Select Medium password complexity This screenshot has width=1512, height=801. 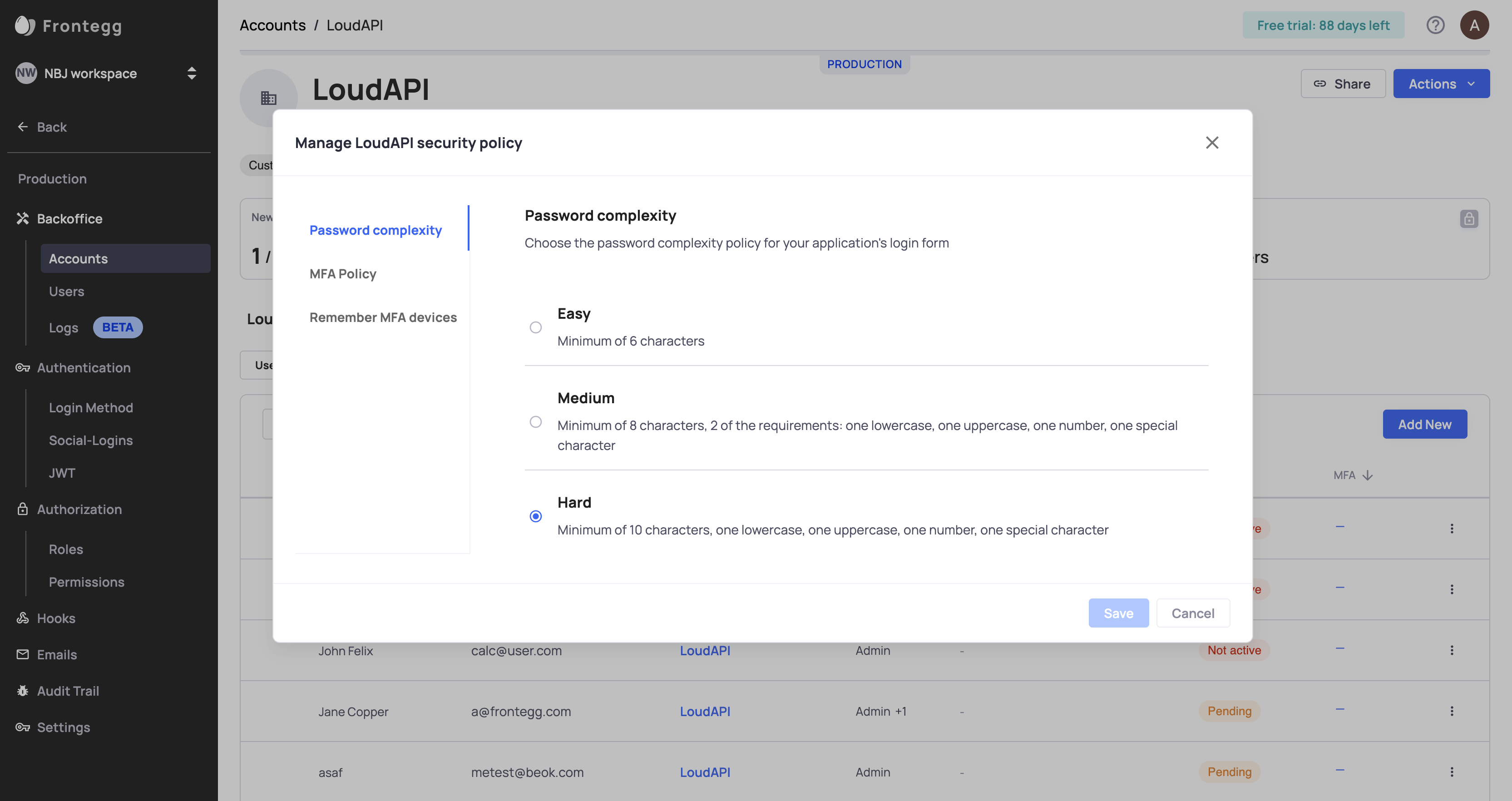(x=535, y=422)
